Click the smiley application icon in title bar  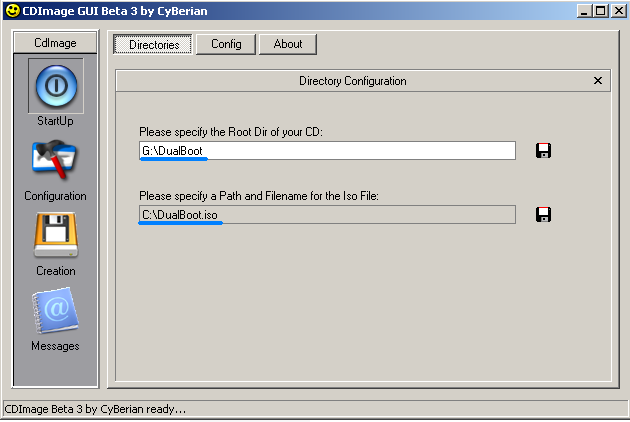12,10
